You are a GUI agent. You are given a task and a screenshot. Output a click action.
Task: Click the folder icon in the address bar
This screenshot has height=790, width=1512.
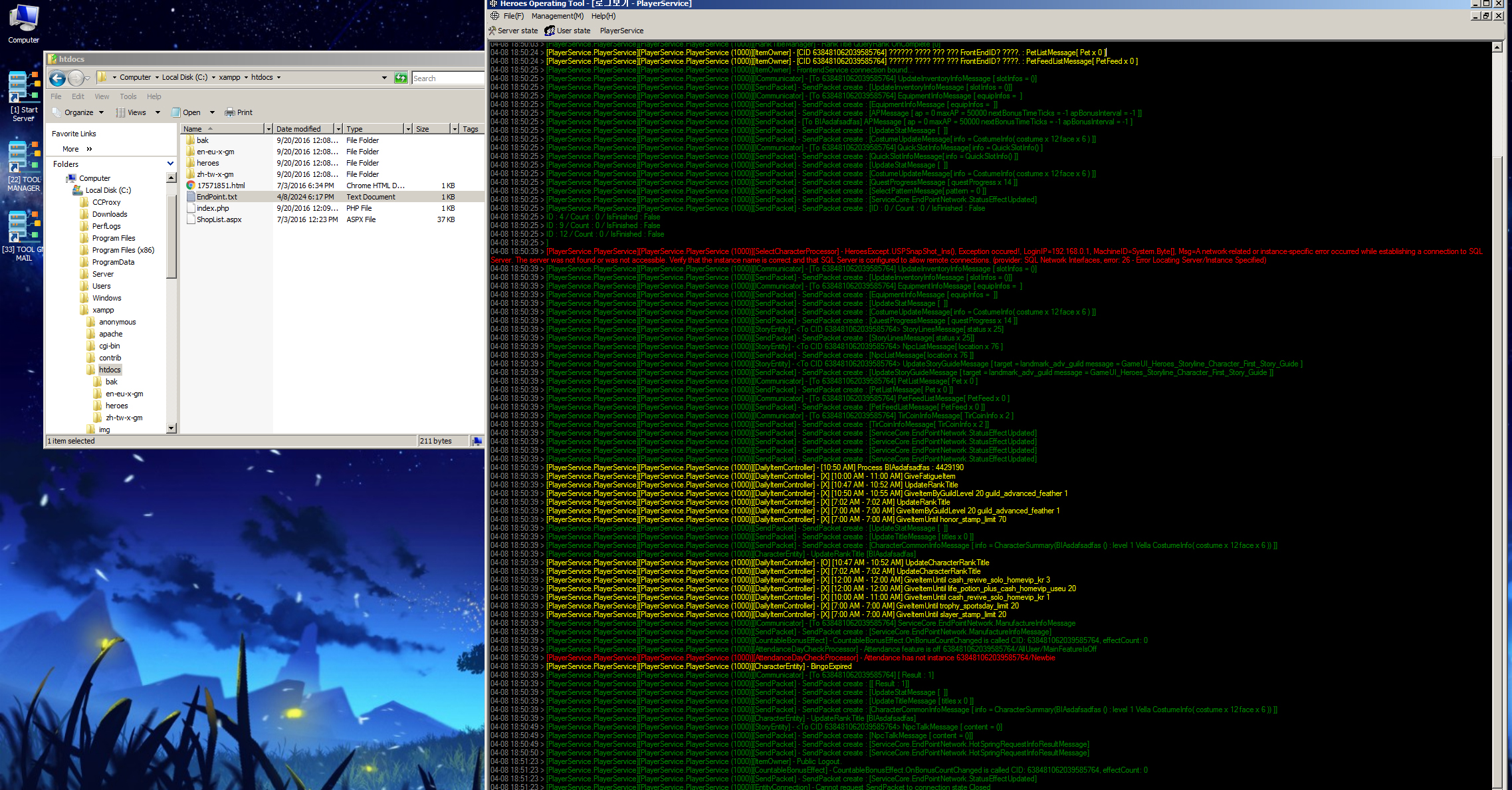102,77
